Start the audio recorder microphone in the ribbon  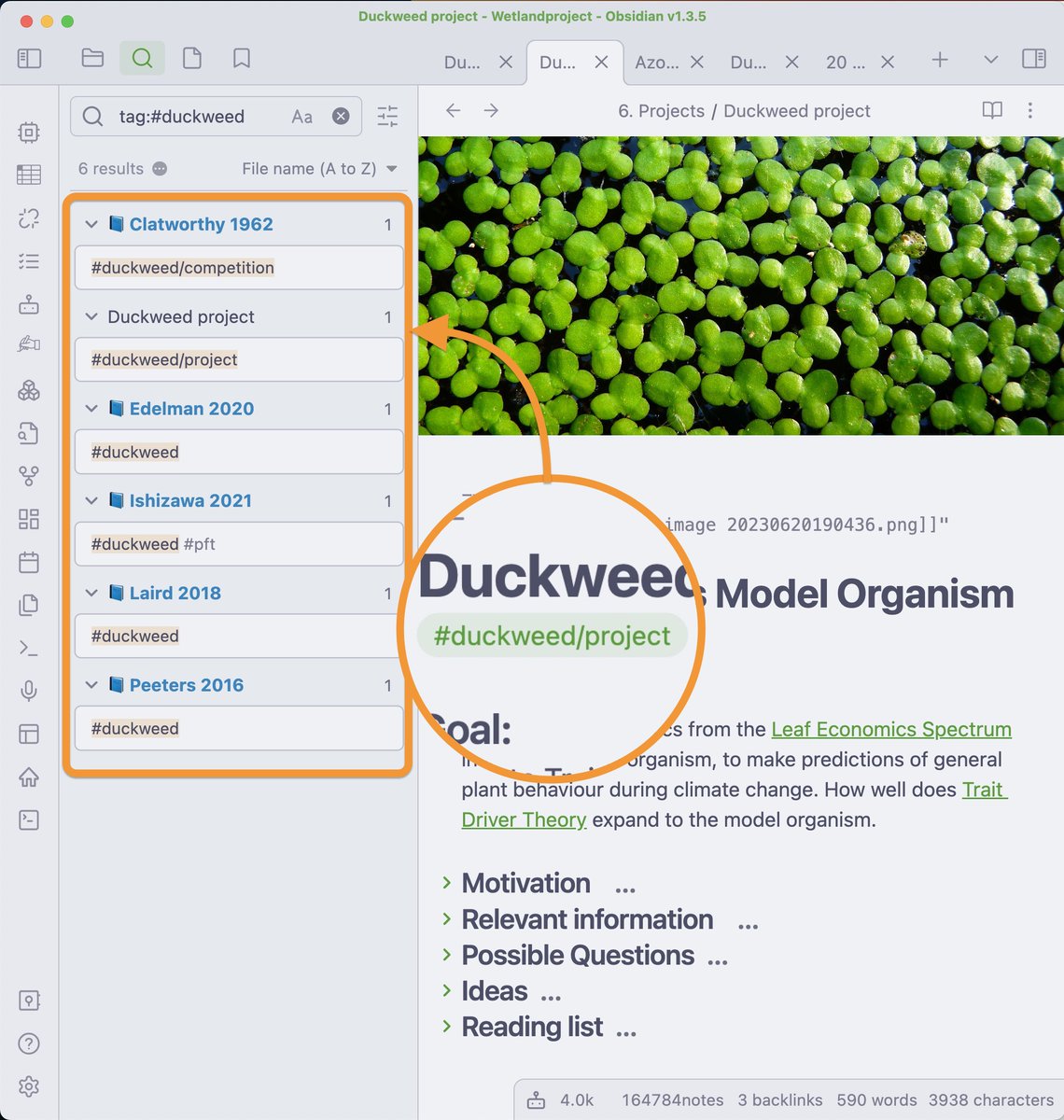[28, 691]
